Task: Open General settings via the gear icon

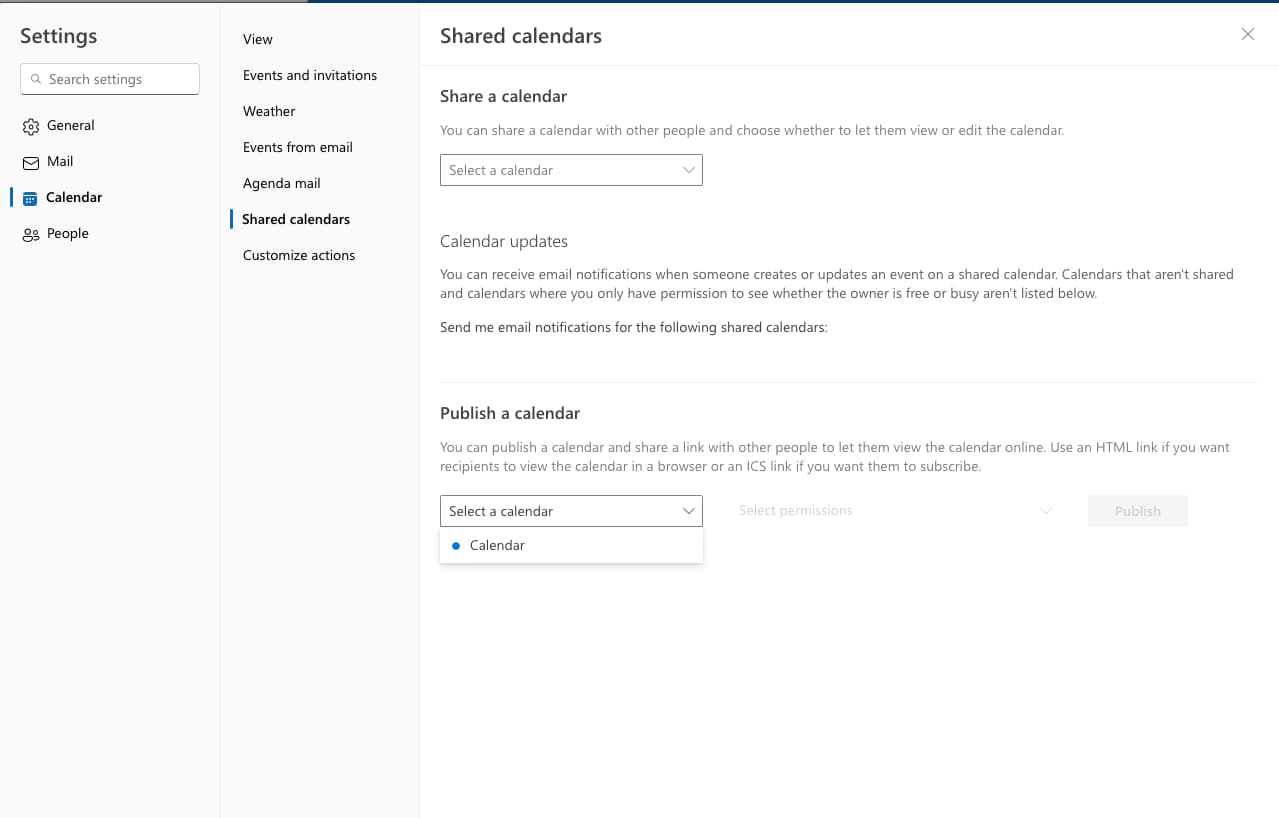Action: pos(31,125)
